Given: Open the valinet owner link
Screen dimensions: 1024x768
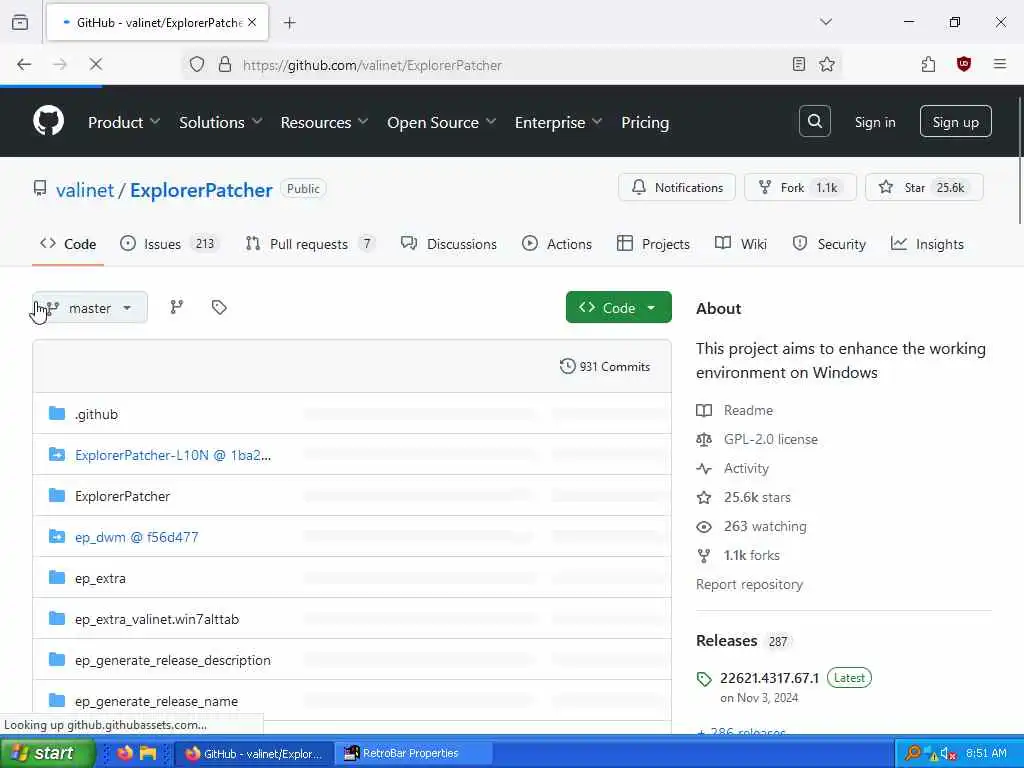Looking at the screenshot, I should (x=85, y=190).
